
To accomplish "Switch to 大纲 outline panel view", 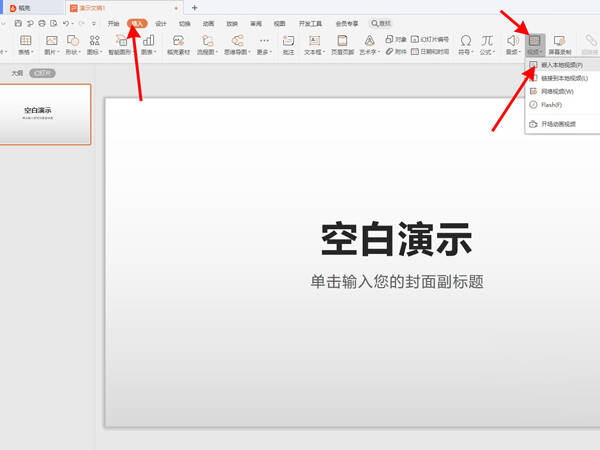I will coord(17,73).
